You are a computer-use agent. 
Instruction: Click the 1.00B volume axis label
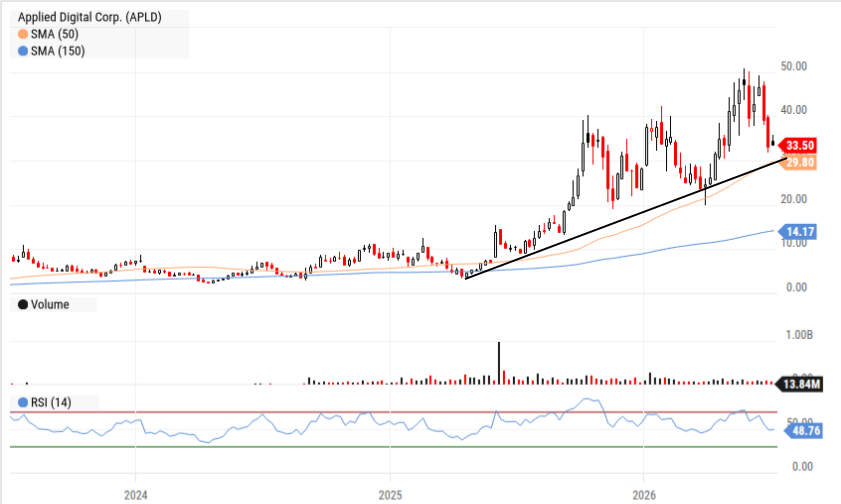[x=799, y=335]
